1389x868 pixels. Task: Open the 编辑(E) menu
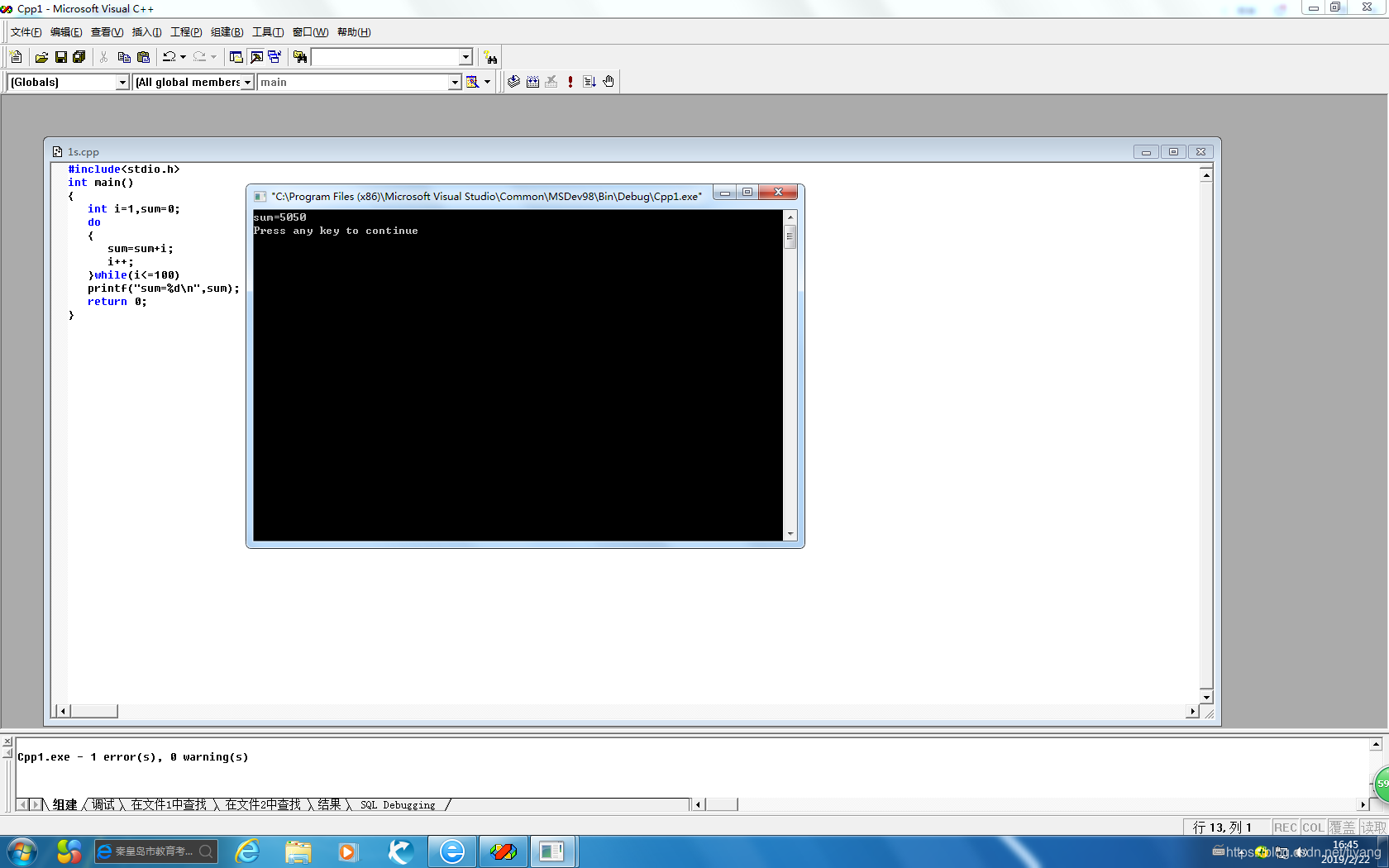pos(66,32)
